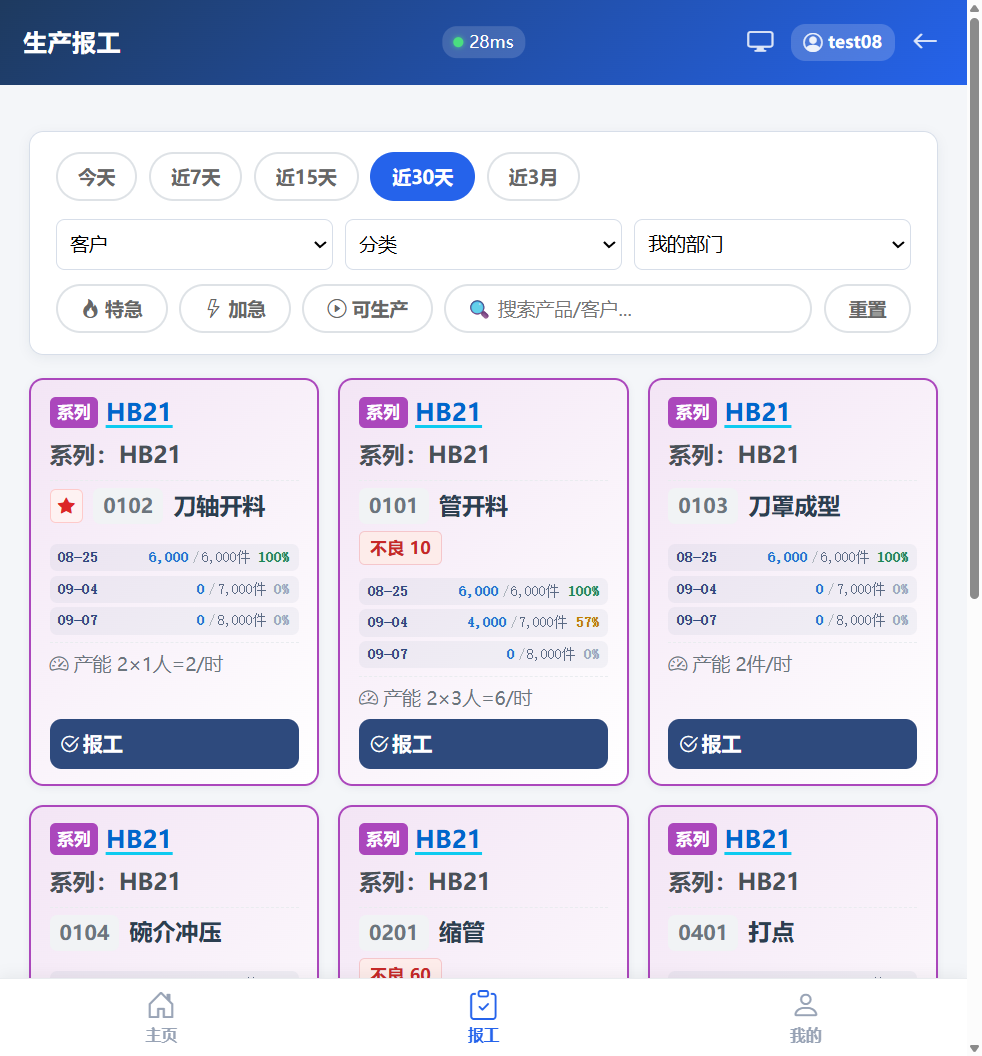Click 报工 button on 刀轴开料 card

click(174, 744)
